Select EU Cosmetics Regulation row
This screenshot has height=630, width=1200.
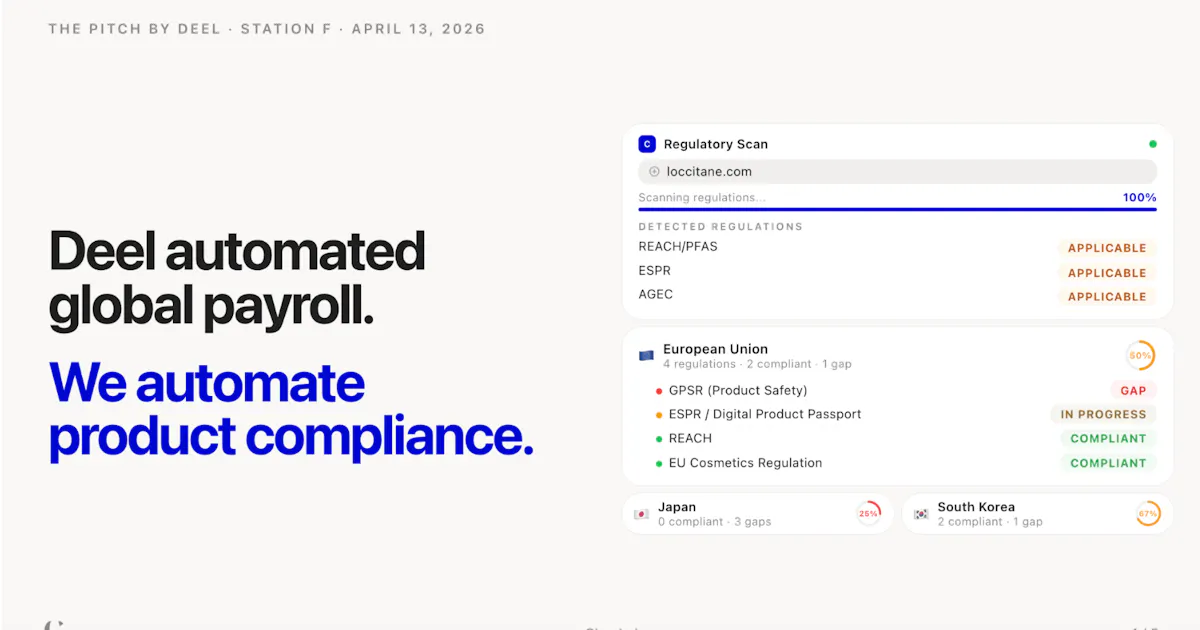pyautogui.click(x=906, y=463)
